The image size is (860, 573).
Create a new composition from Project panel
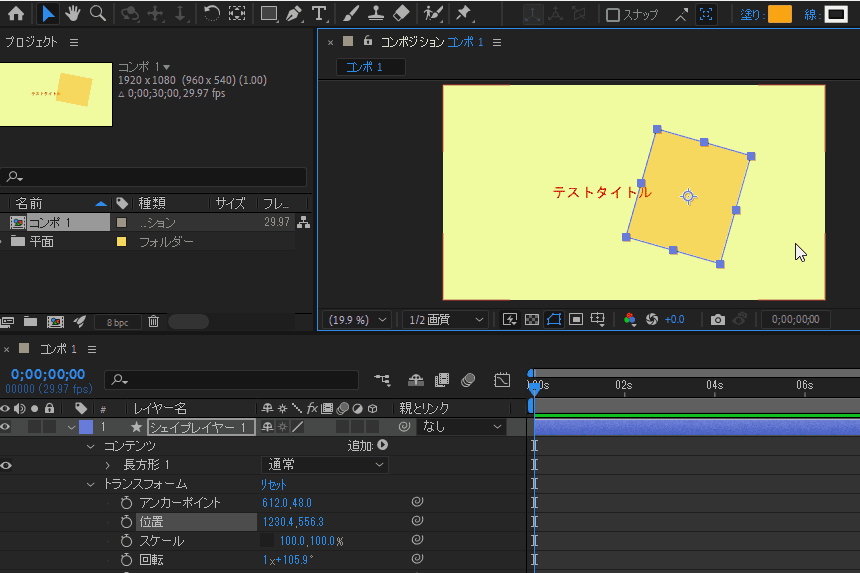[55, 321]
